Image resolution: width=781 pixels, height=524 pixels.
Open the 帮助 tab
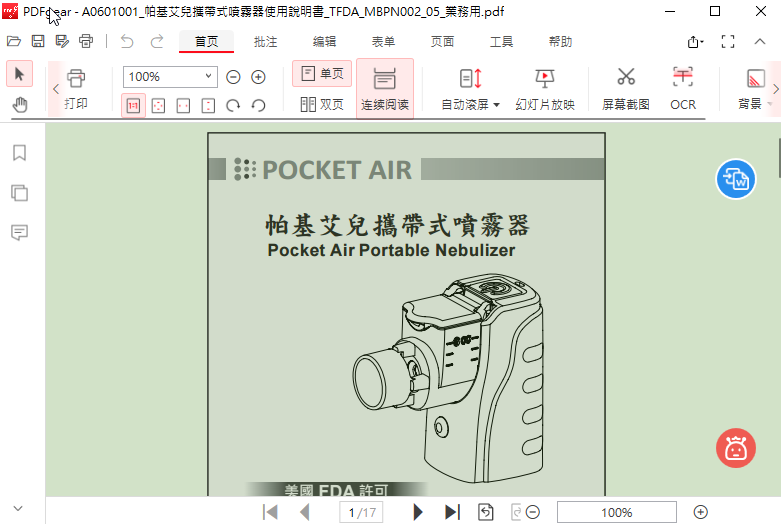[560, 42]
